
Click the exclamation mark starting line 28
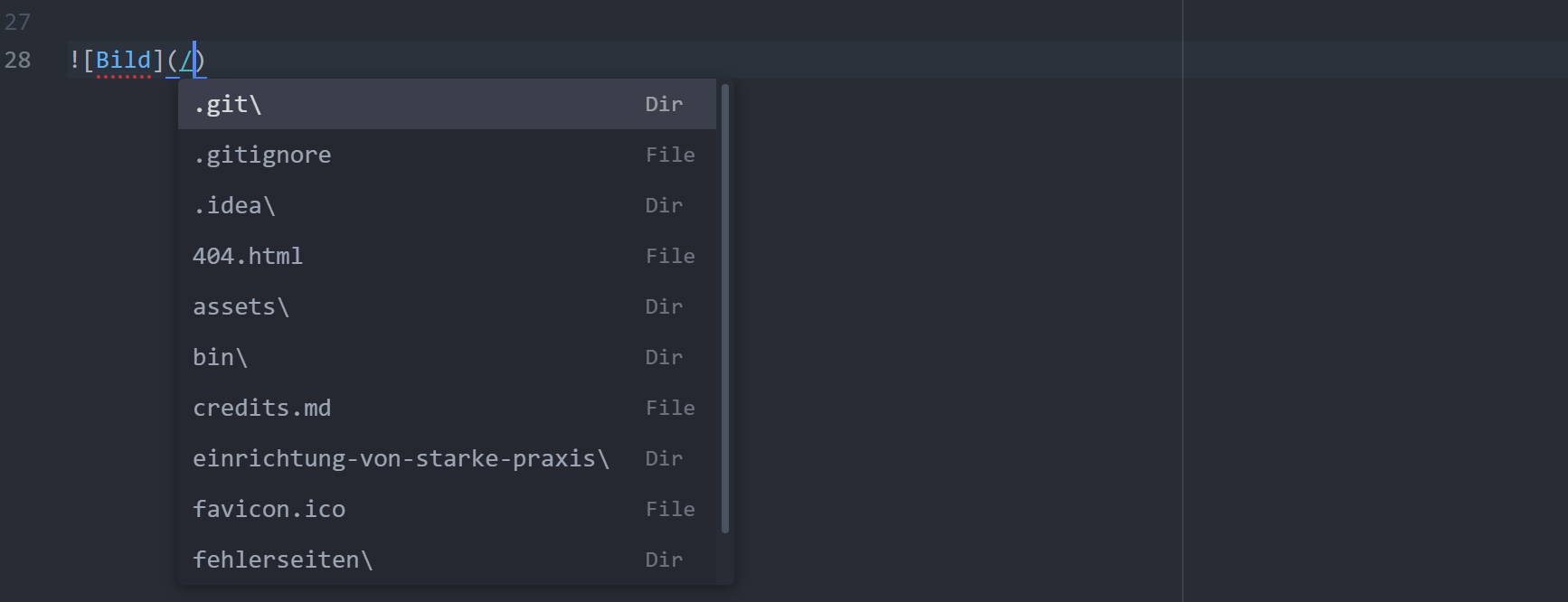[x=74, y=61]
